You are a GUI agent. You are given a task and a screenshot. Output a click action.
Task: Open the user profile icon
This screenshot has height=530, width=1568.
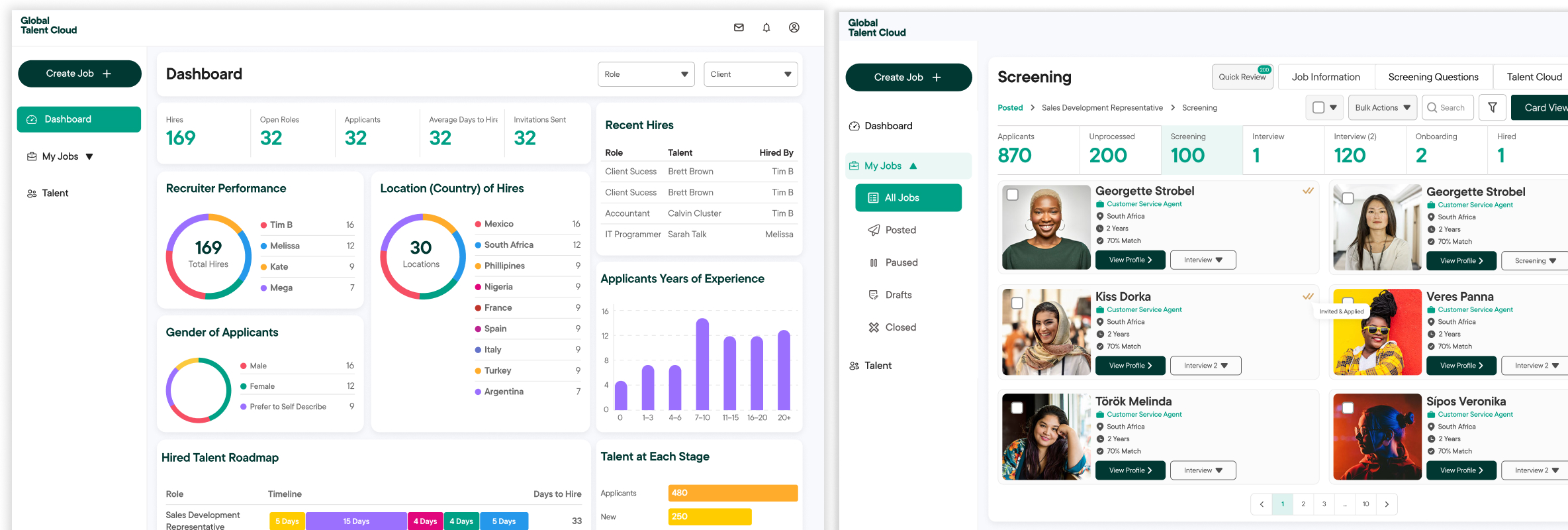pos(794,28)
